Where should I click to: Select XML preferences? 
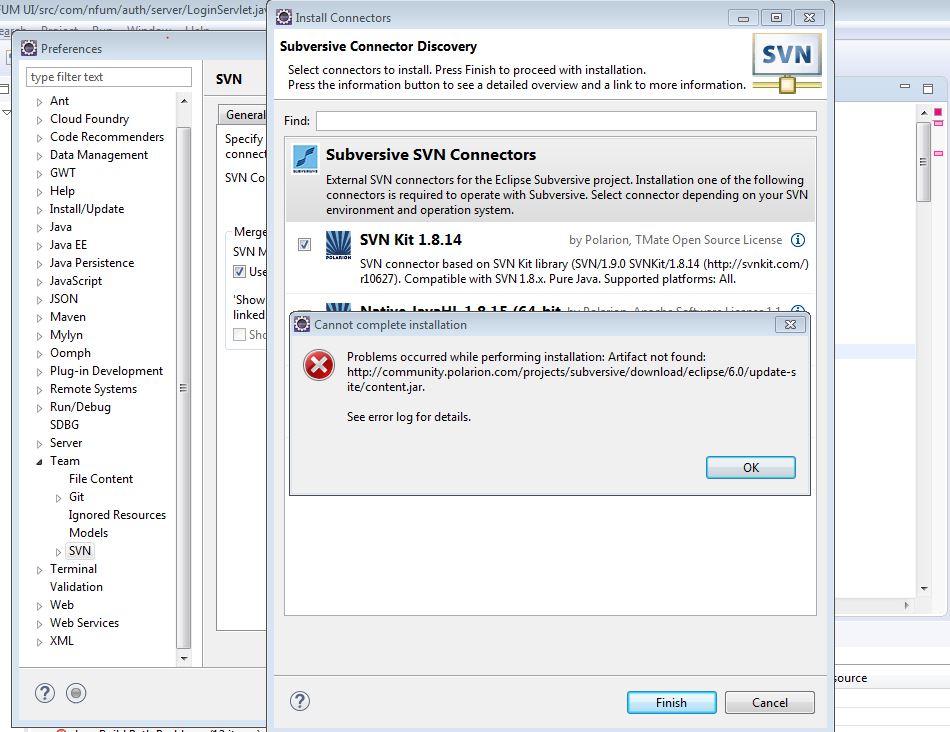coord(62,641)
